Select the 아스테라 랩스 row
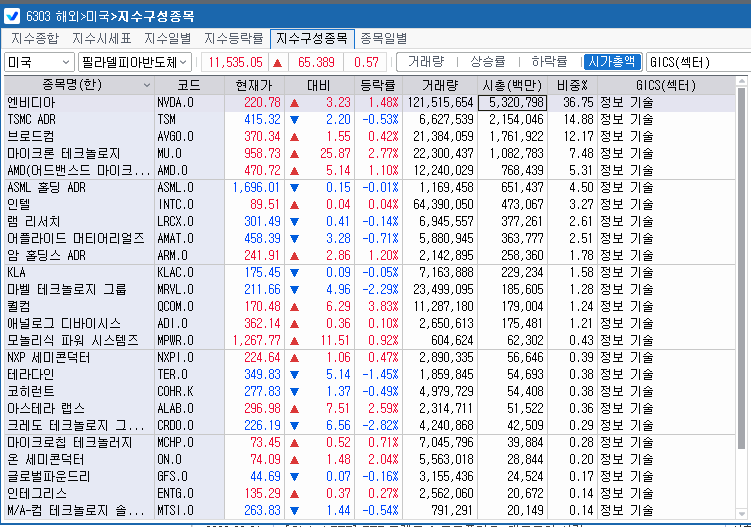This screenshot has height=527, width=751. tap(370, 409)
